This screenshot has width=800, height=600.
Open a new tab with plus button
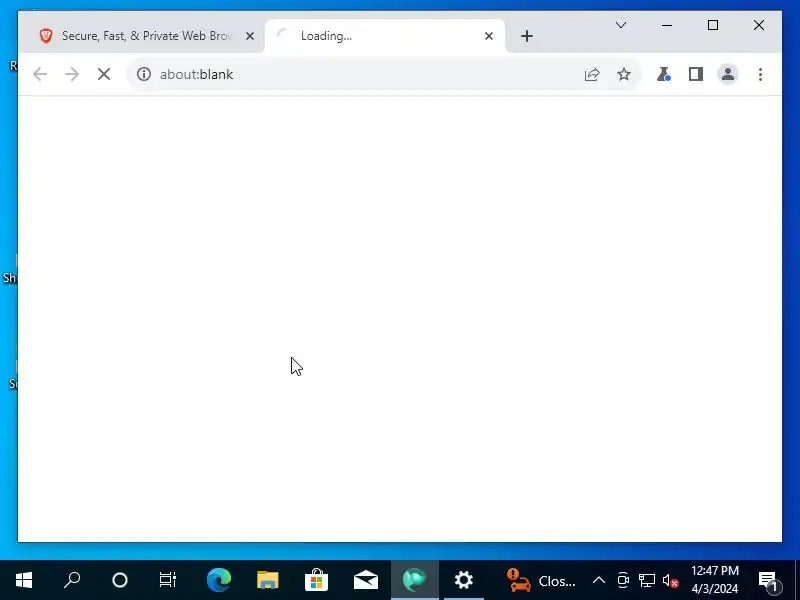pyautogui.click(x=527, y=36)
